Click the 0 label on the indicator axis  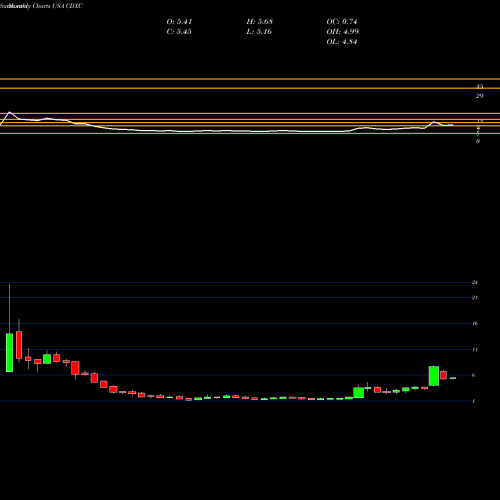pos(478,141)
